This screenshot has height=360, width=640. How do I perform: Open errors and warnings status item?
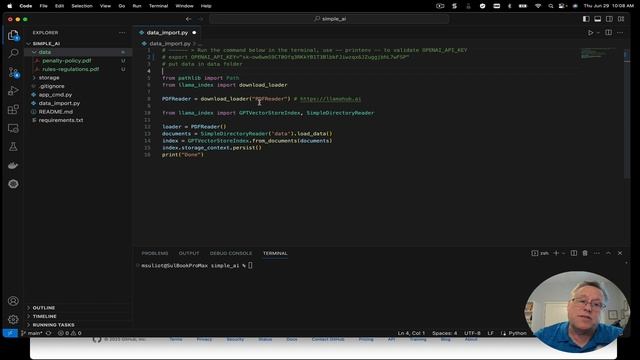[x=69, y=333]
